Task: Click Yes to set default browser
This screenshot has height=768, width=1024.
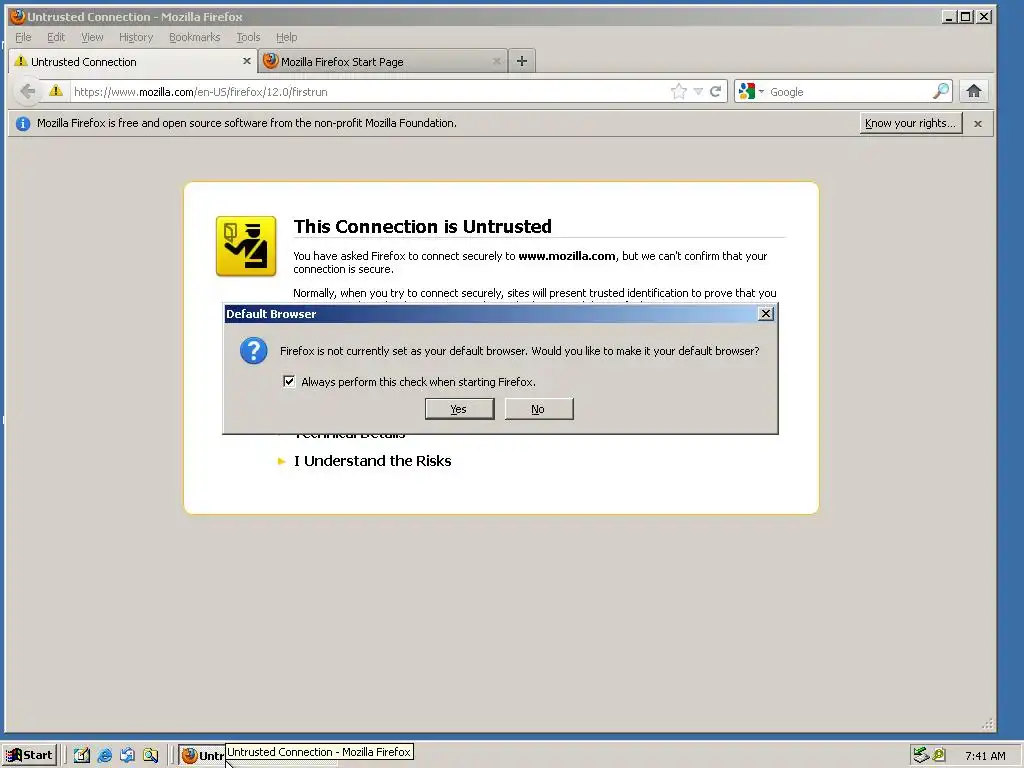Action: [459, 409]
